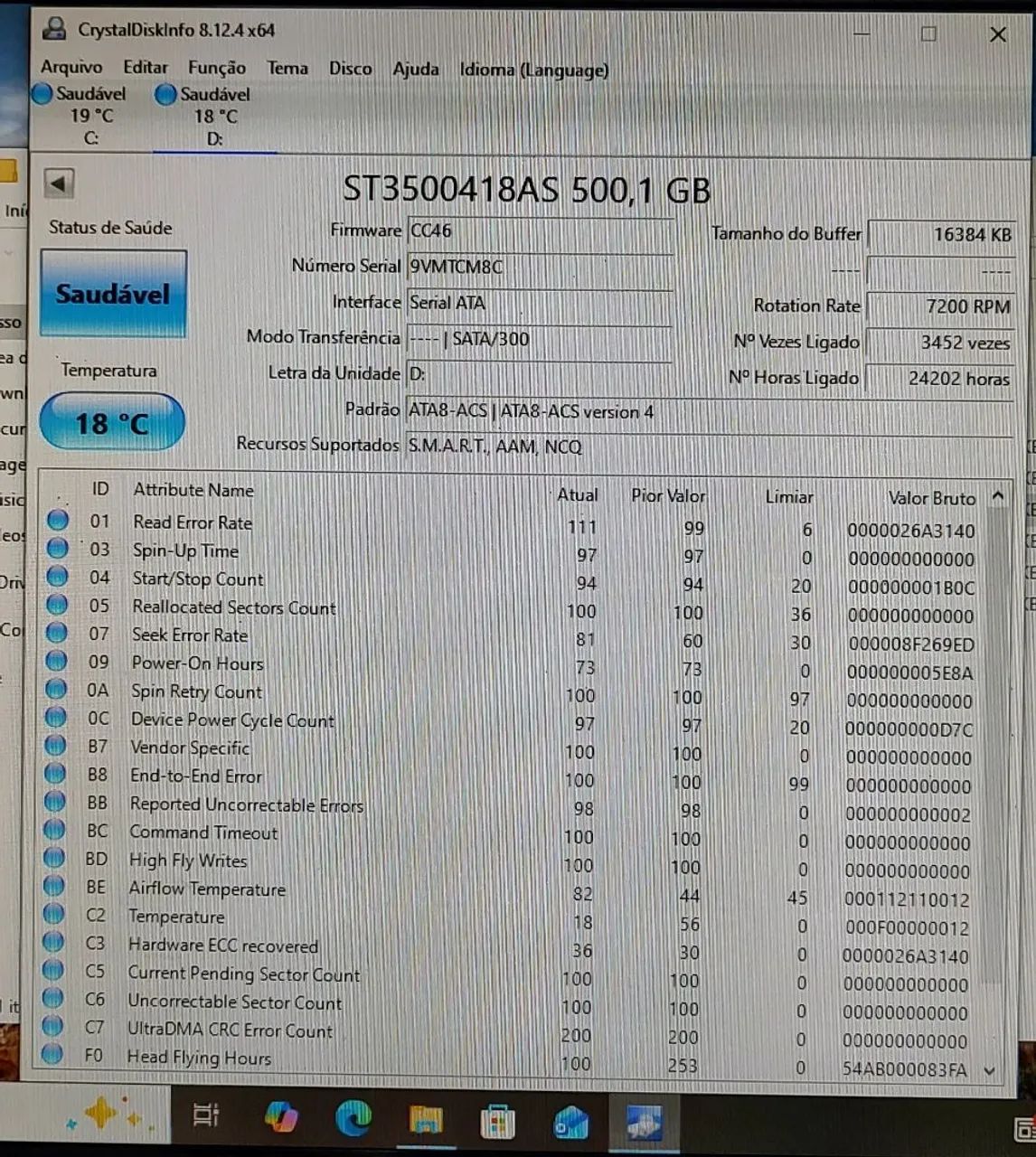Click status circle for Read Error Rate
This screenshot has height=1157, width=1036.
(58, 520)
